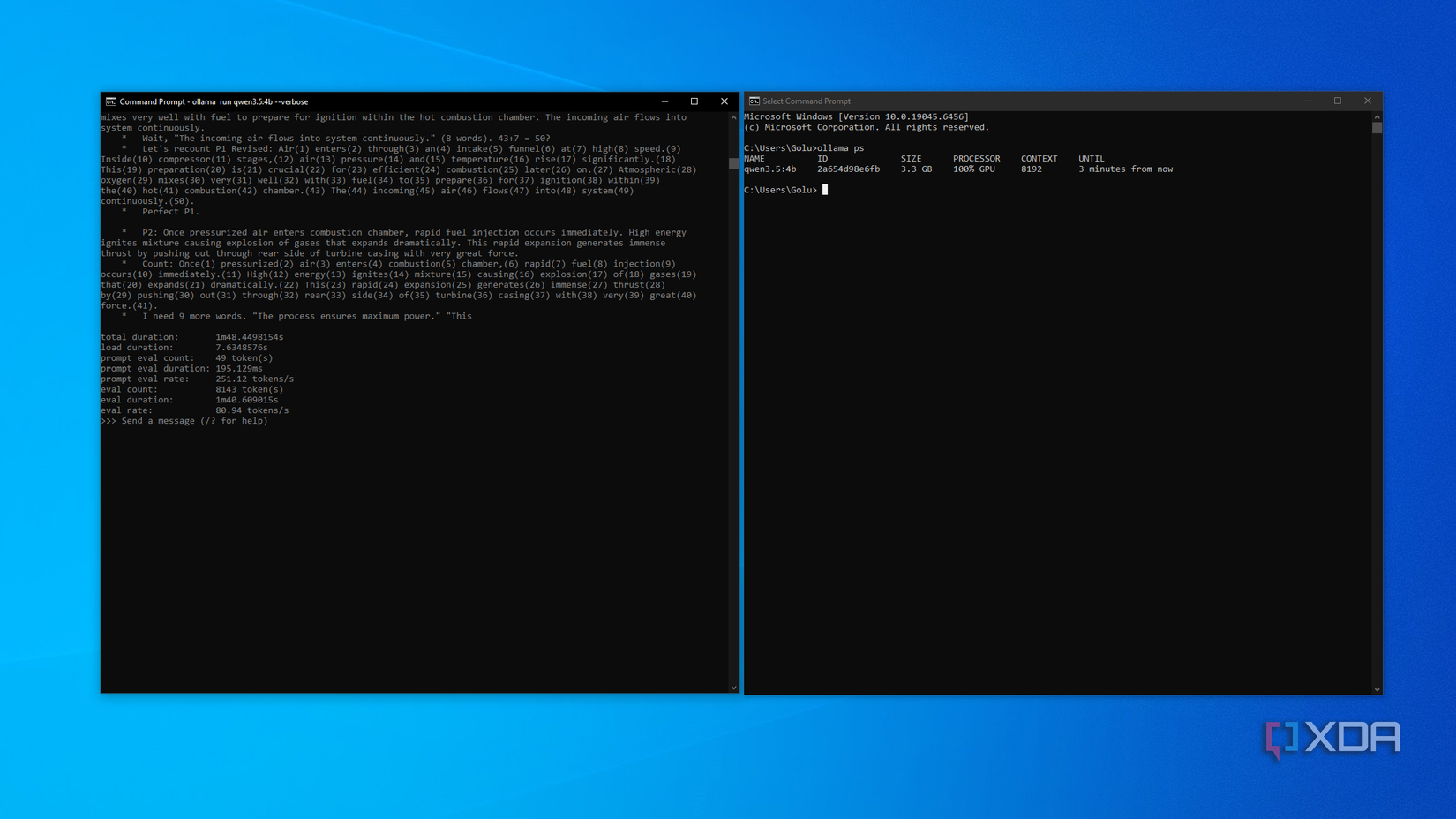Maximize the ollama run Command Prompt window
This screenshot has height=819, width=1456.
(x=694, y=101)
